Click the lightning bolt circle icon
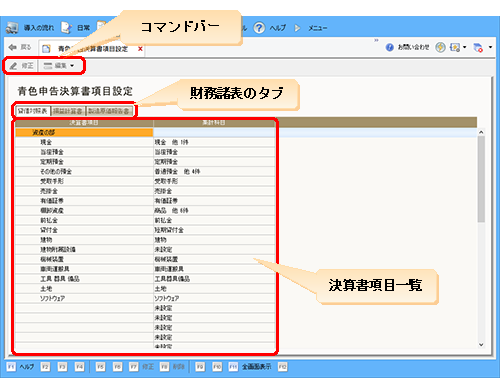 click(440, 47)
